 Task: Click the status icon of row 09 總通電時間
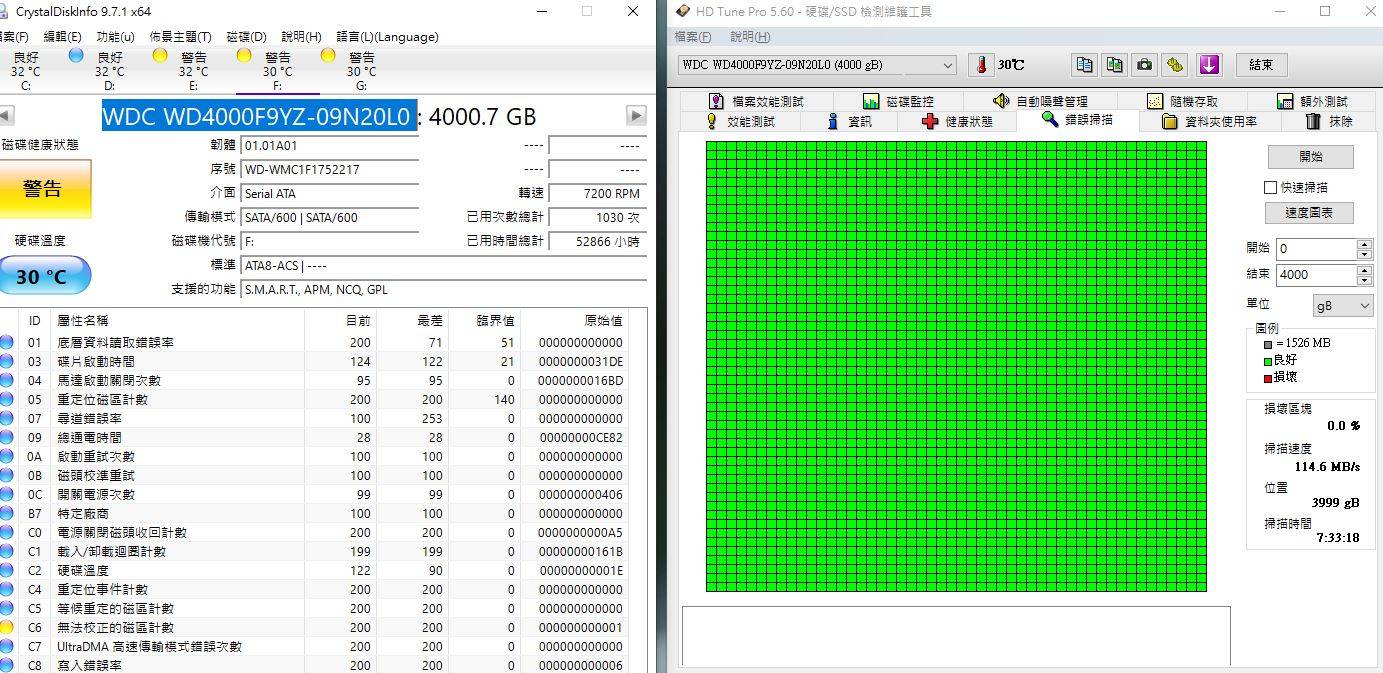click(x=7, y=437)
